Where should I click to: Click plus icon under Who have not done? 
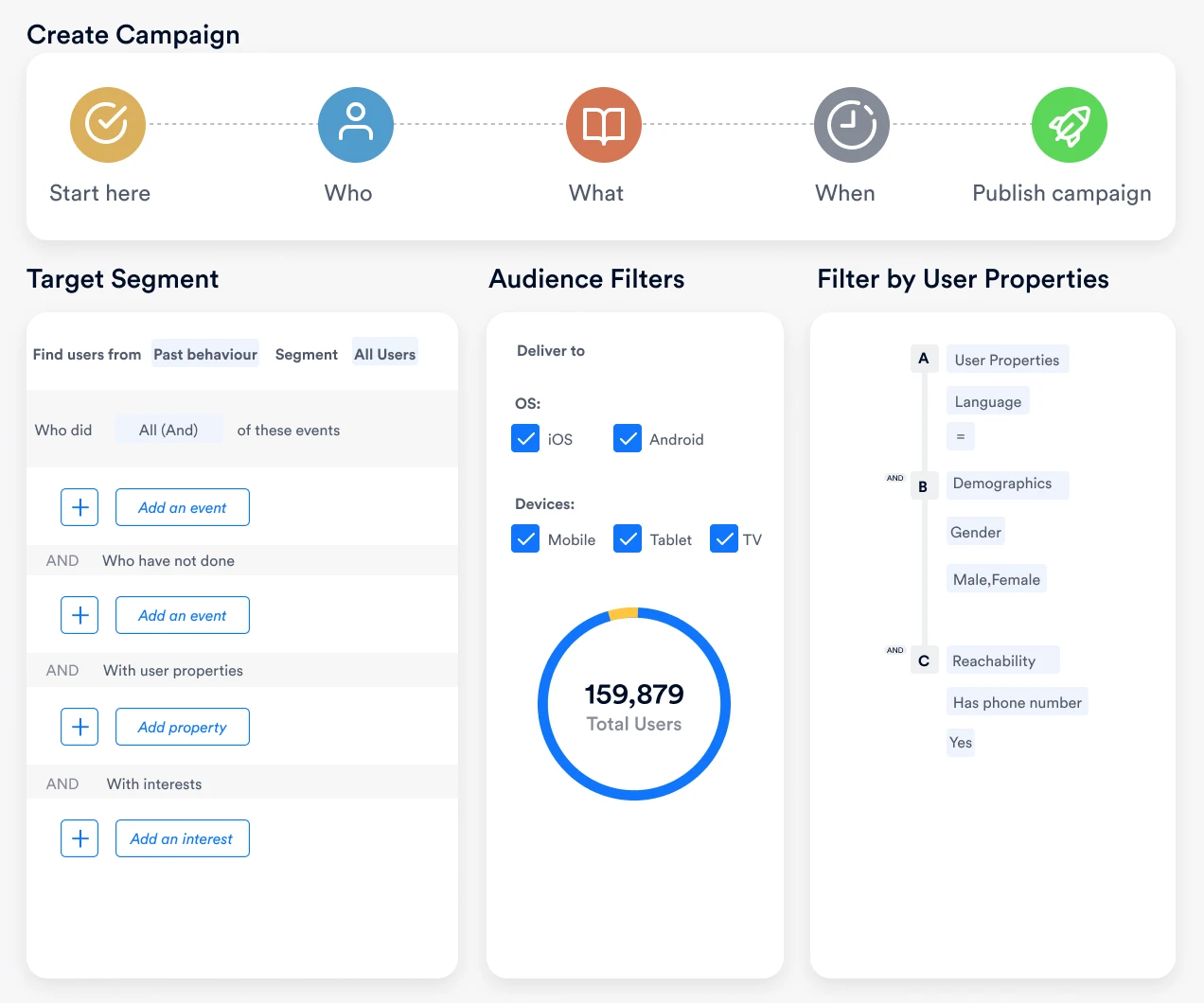click(x=80, y=615)
